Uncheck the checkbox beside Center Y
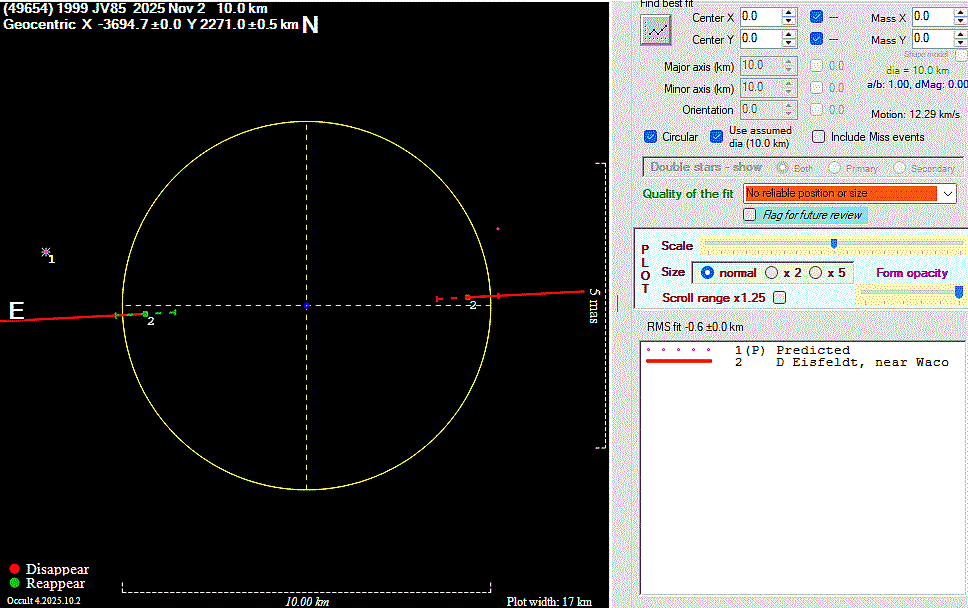 [x=817, y=39]
